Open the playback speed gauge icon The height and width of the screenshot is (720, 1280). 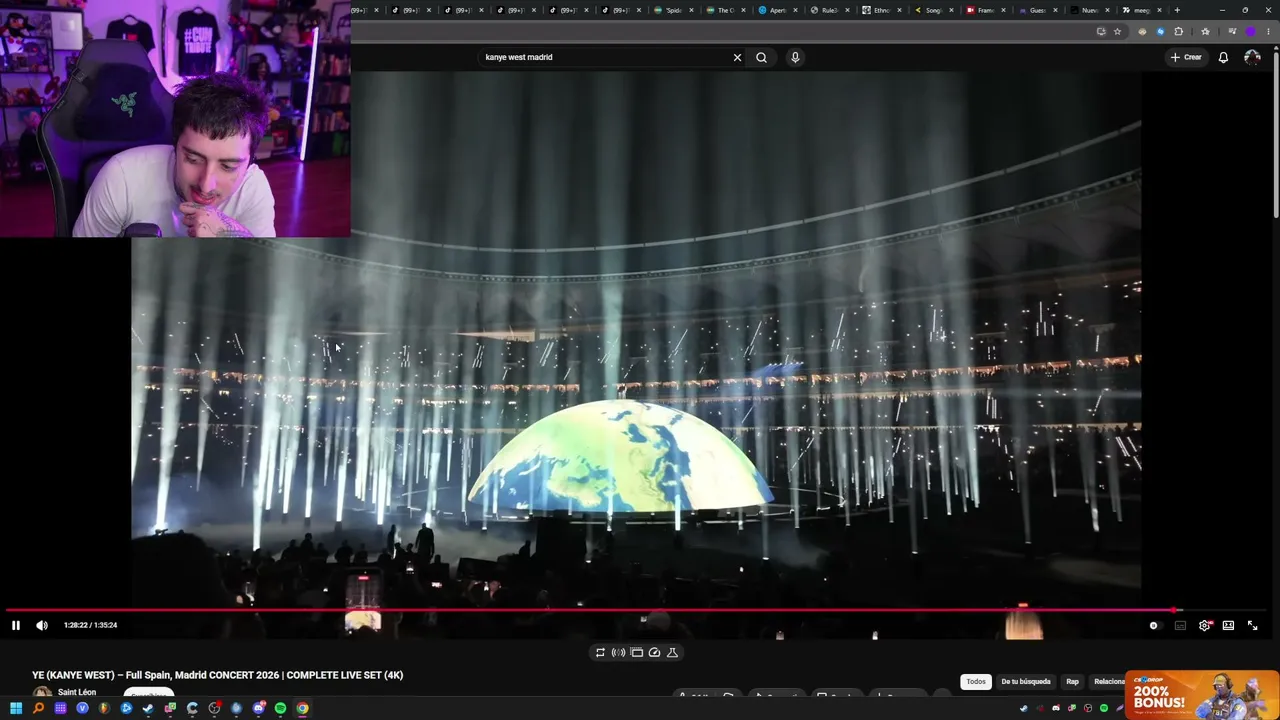654,652
